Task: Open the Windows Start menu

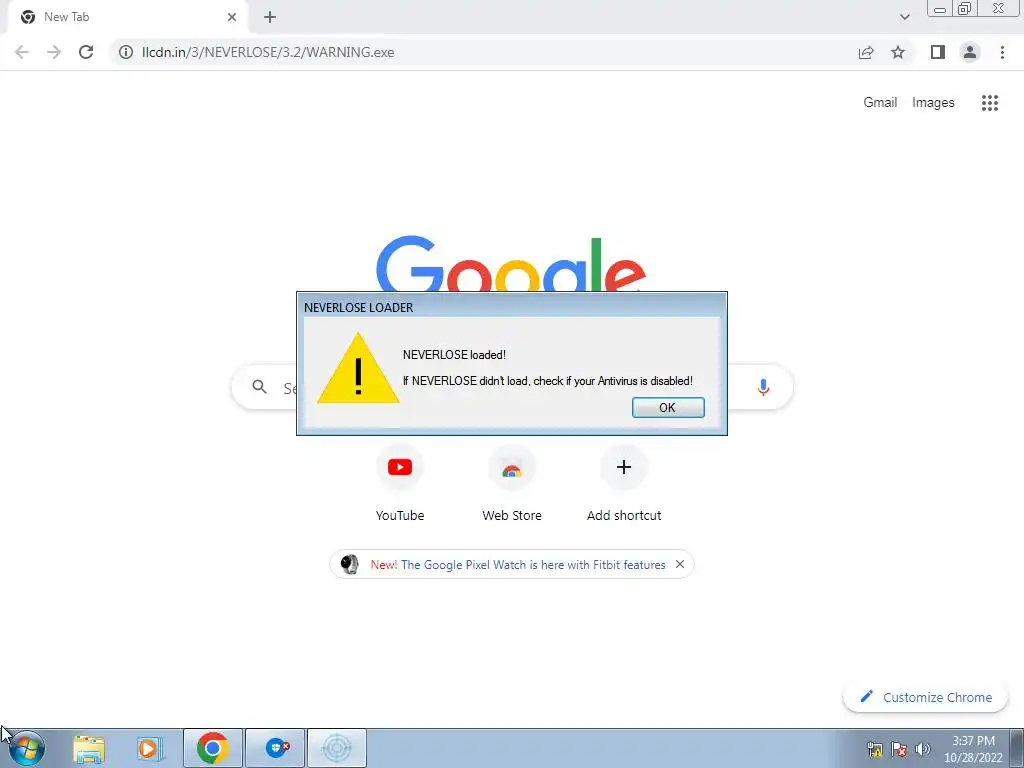Action: pos(27,748)
